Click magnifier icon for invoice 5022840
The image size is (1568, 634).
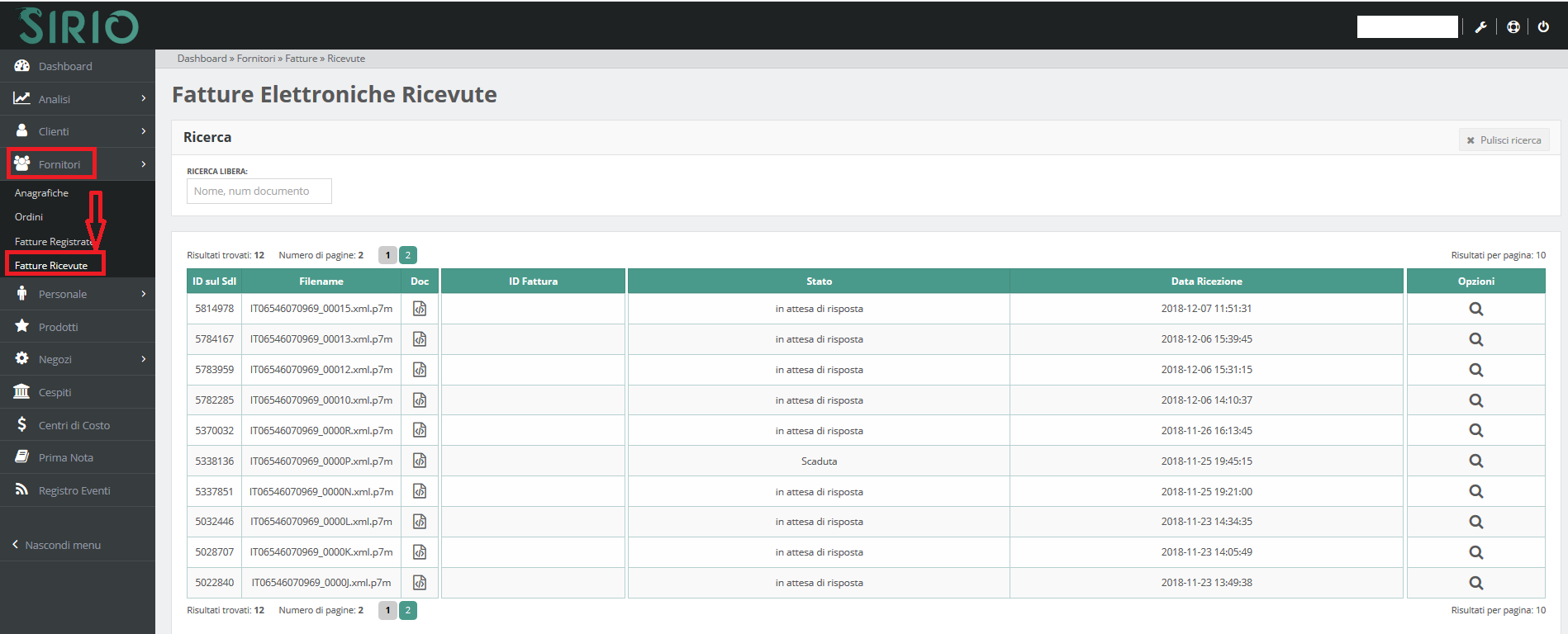[x=1475, y=583]
